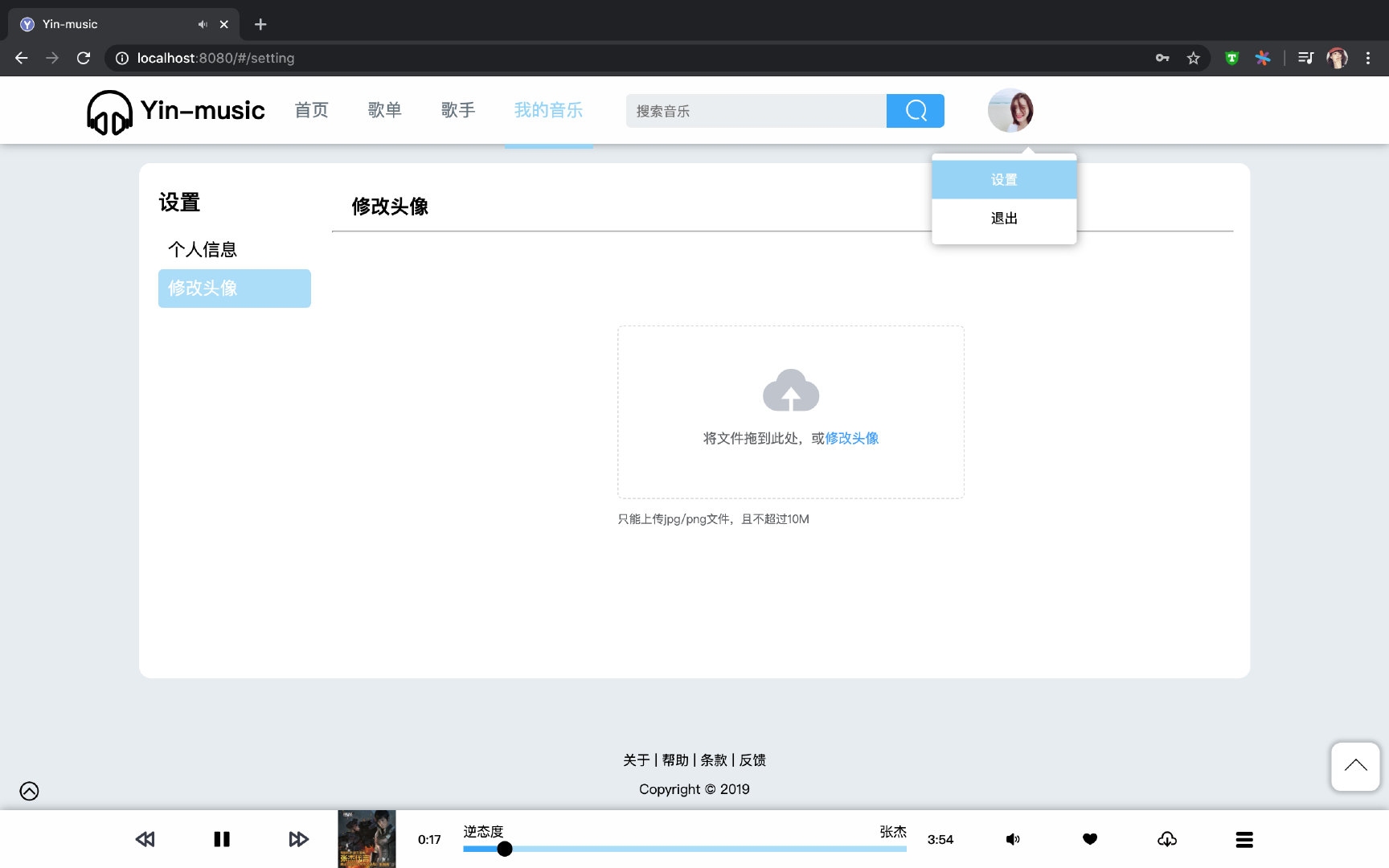1389x868 pixels.
Task: Download the current song via cloud icon
Action: [x=1167, y=839]
